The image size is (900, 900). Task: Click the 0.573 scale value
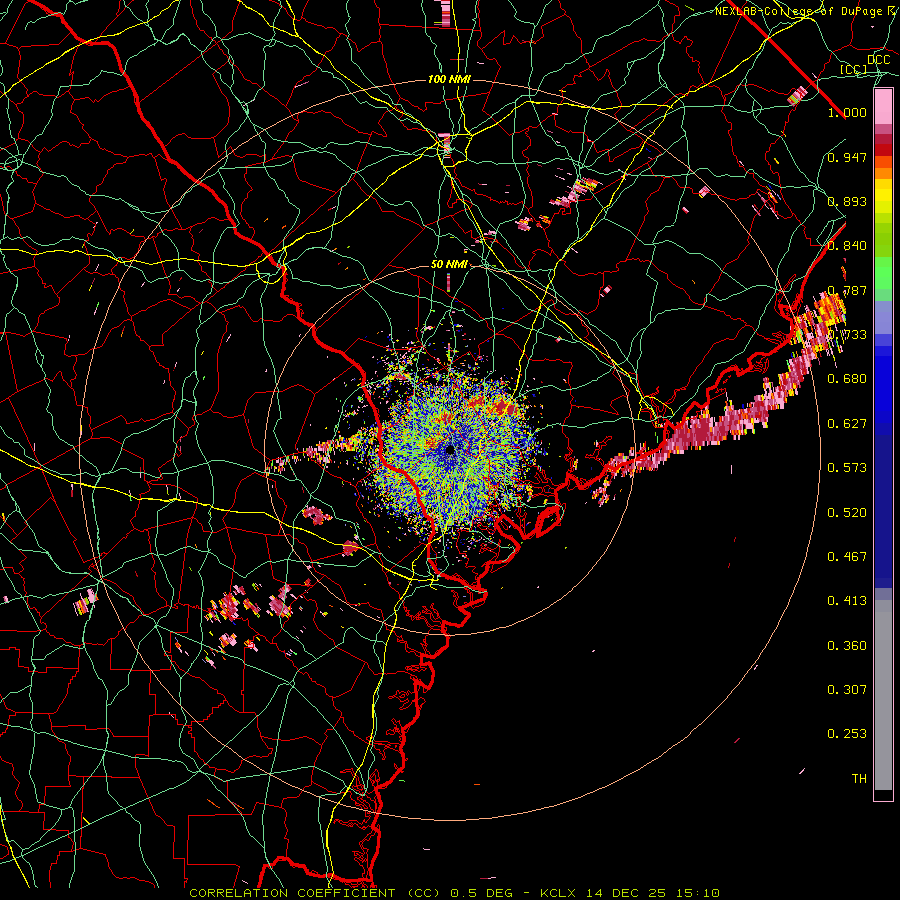pyautogui.click(x=847, y=468)
